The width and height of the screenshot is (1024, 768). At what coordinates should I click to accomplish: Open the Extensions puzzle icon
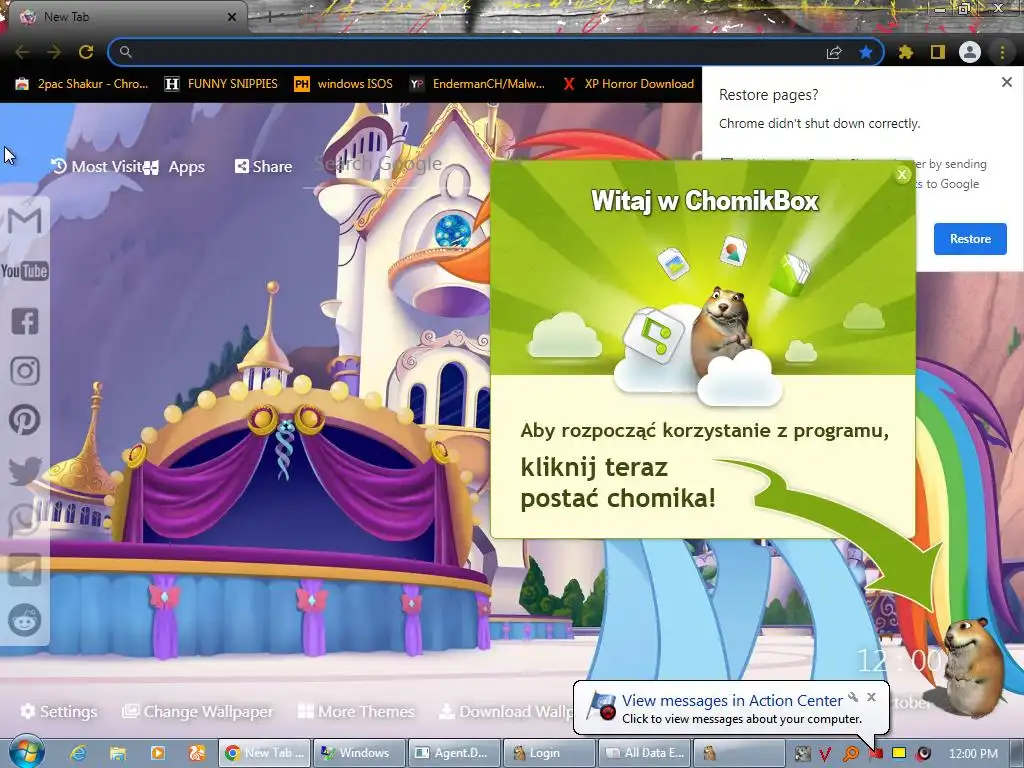[x=906, y=52]
